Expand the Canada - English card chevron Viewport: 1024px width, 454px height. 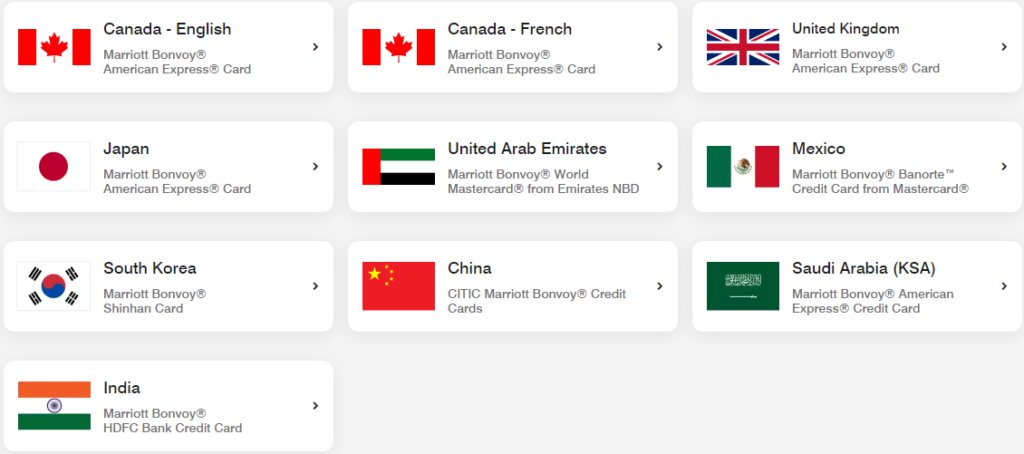(x=315, y=47)
